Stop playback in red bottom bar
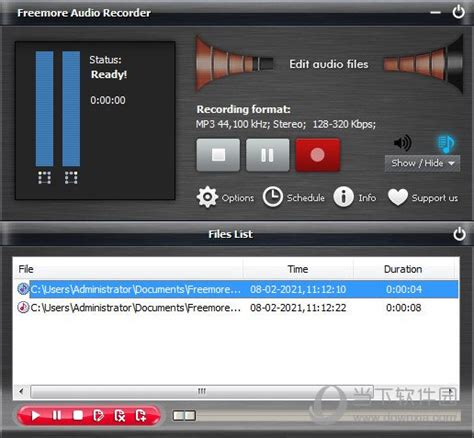Screen dimensions: 474x438 click(x=78, y=415)
